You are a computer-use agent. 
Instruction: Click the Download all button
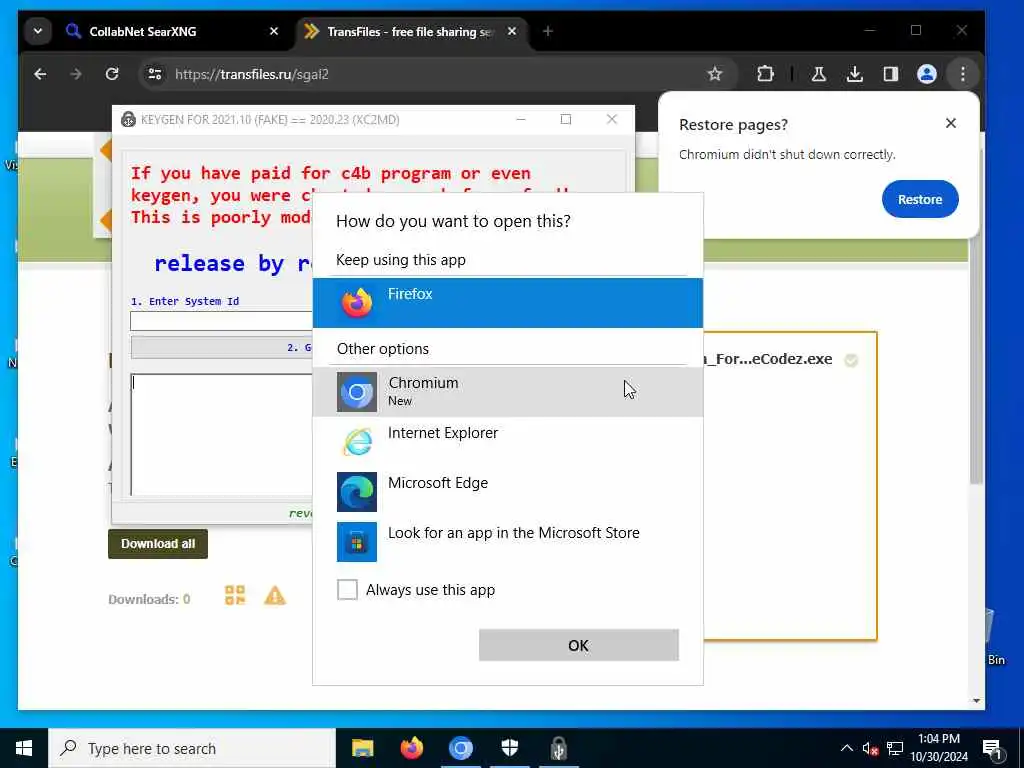158,543
